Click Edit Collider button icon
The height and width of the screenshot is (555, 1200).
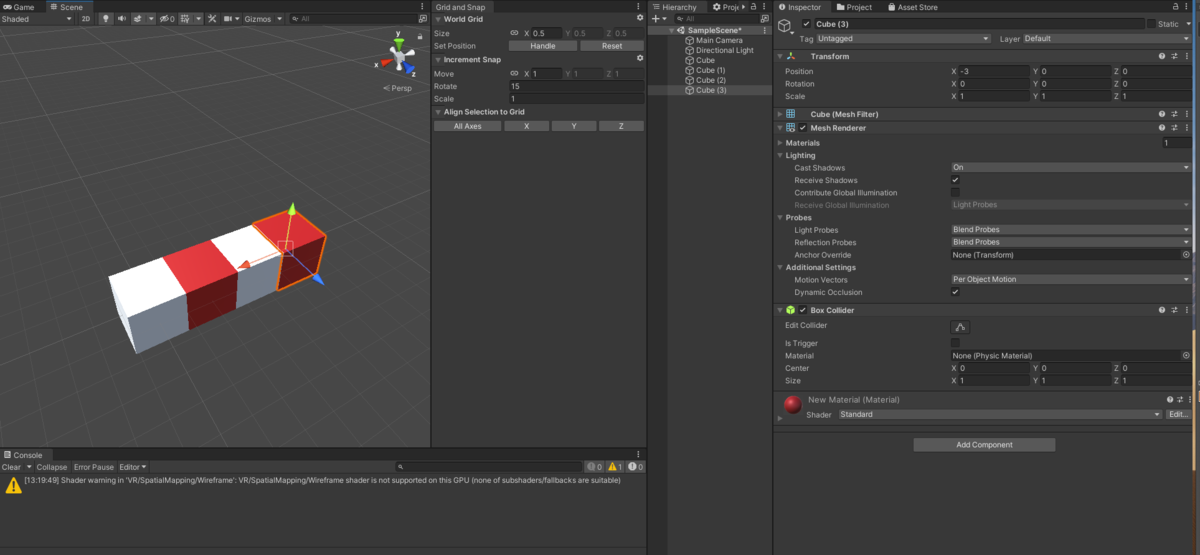click(x=960, y=326)
